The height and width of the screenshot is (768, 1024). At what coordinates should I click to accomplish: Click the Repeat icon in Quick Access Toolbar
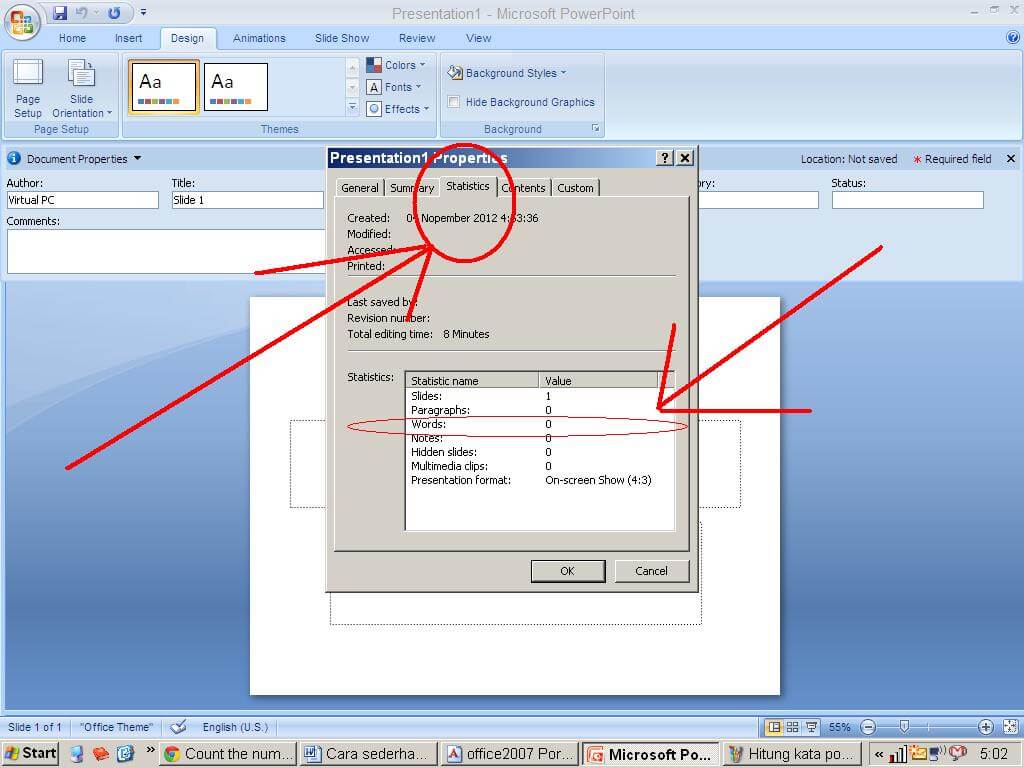pyautogui.click(x=114, y=12)
